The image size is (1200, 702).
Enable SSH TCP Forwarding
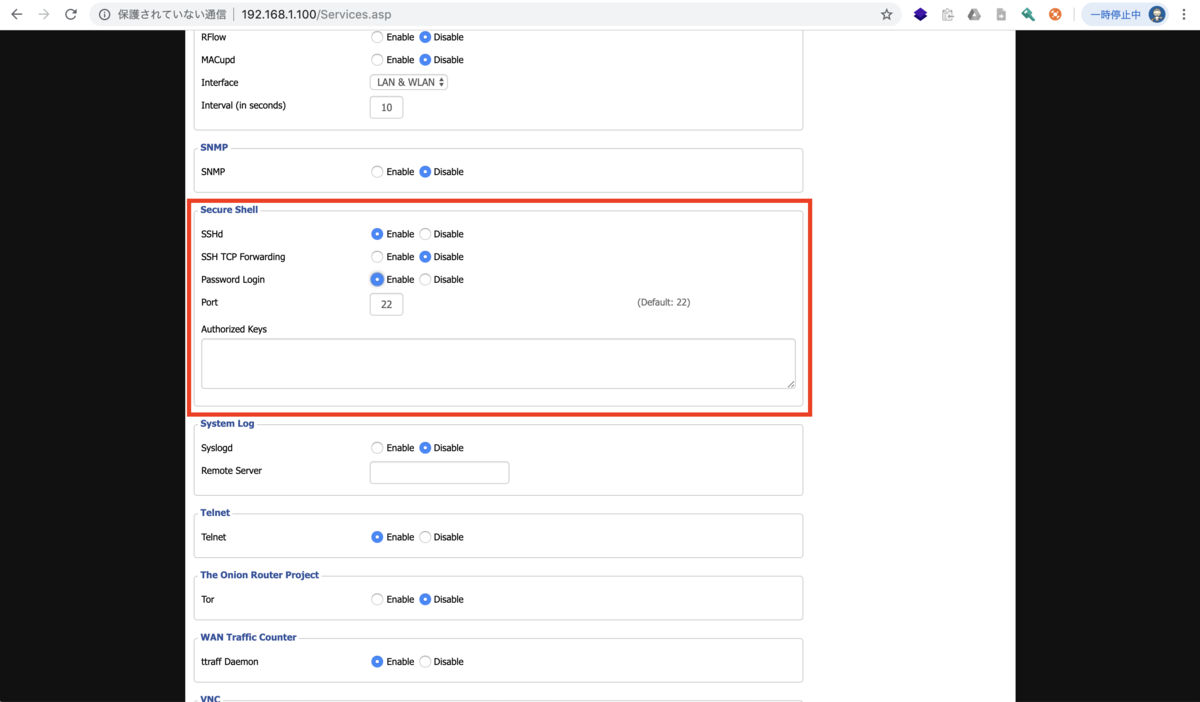(377, 257)
